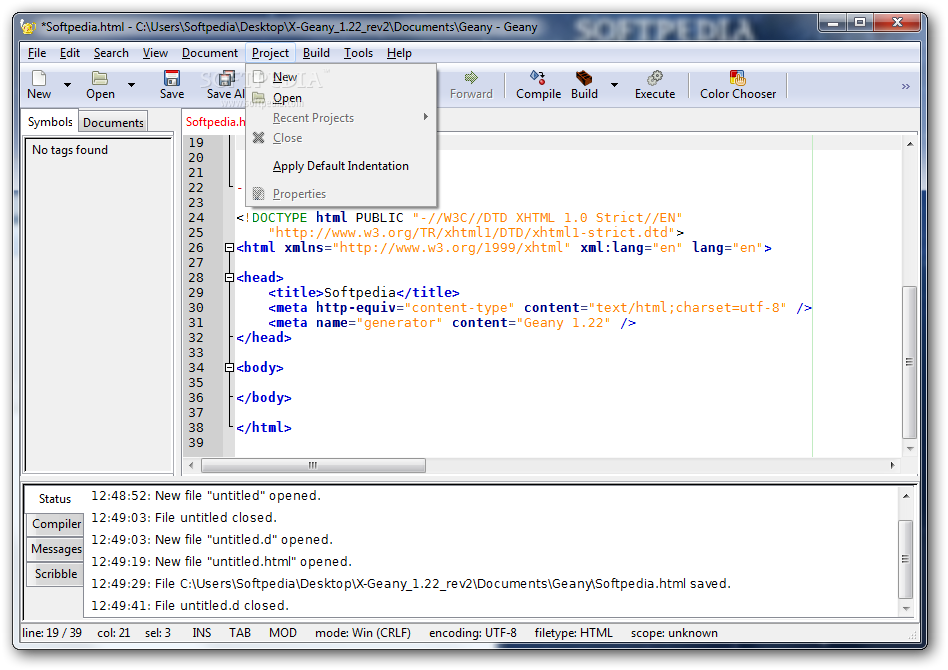Open the Search menu
Image resolution: width=948 pixels, height=670 pixels.
pos(111,53)
